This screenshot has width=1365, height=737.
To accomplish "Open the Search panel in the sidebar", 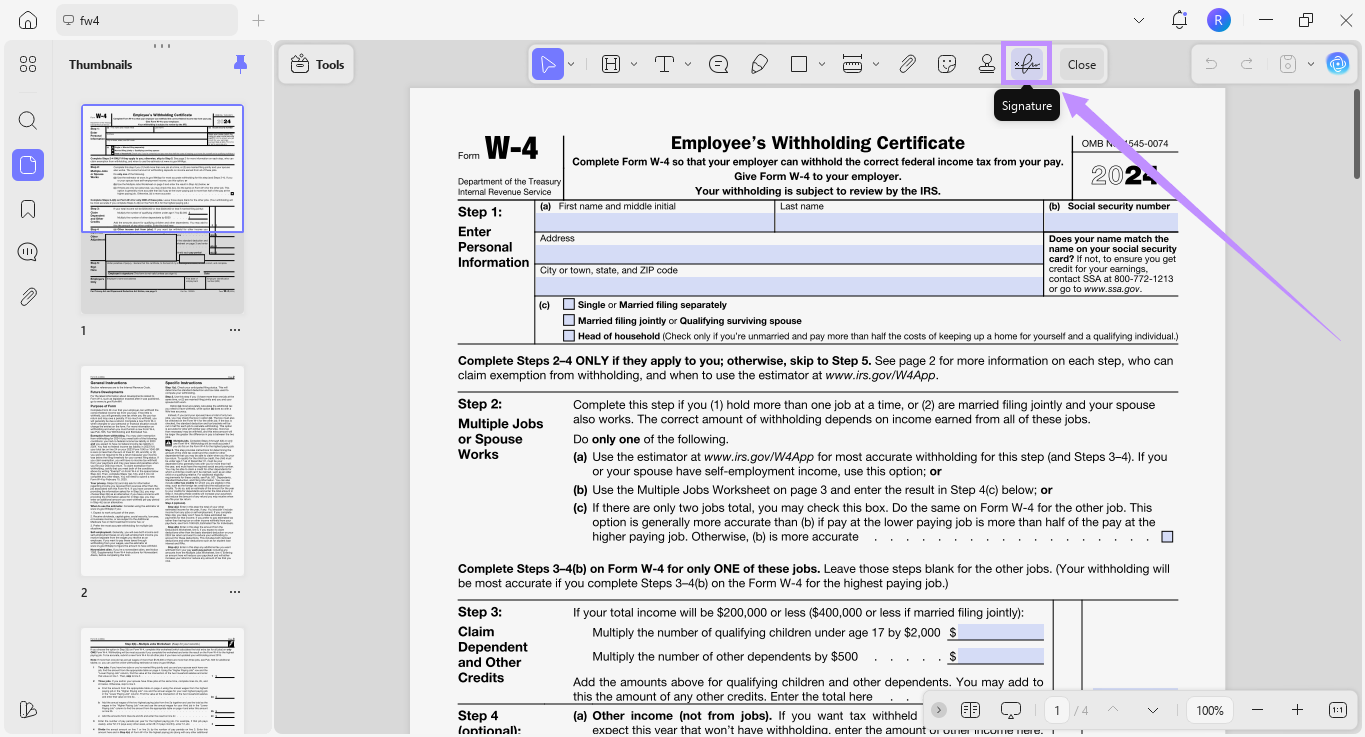I will coord(27,121).
